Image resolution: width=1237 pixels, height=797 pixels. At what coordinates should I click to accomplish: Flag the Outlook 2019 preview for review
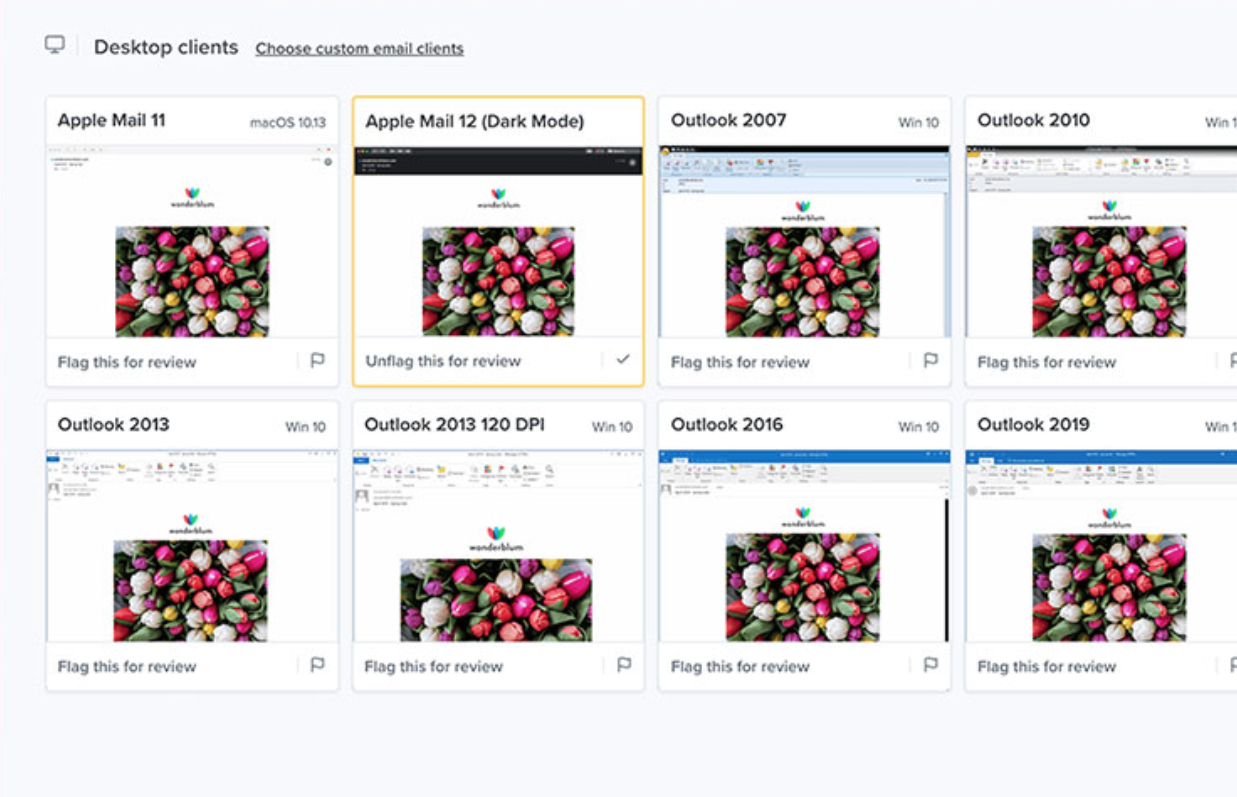coord(1045,666)
